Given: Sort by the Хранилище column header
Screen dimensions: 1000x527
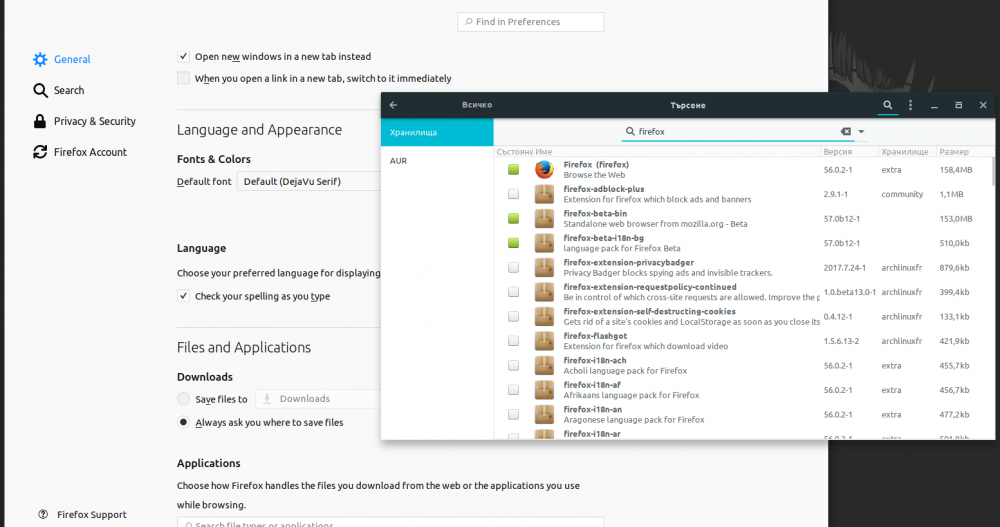Looking at the screenshot, I should pyautogui.click(x=907, y=152).
